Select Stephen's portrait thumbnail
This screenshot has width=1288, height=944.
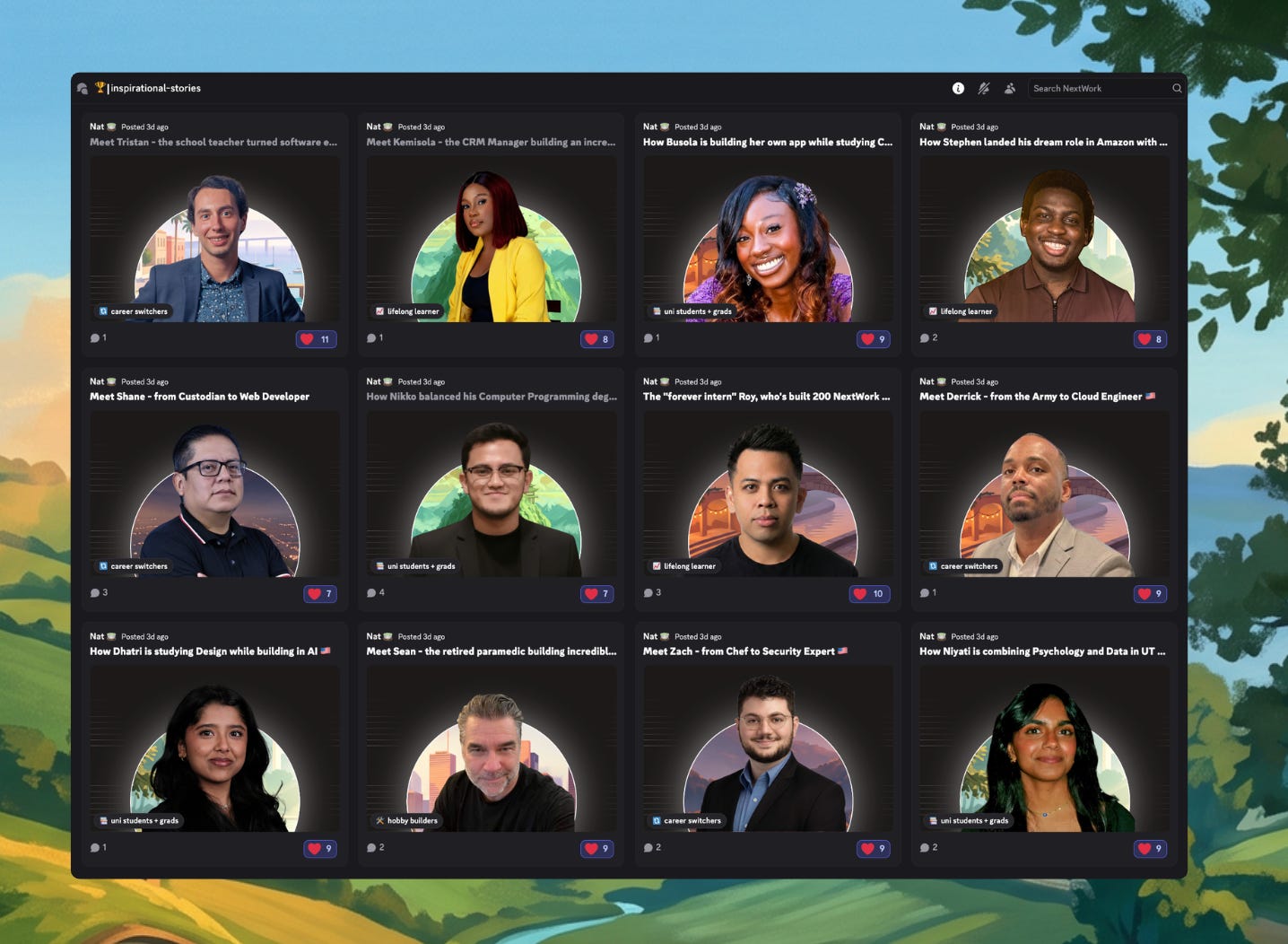pos(1045,240)
